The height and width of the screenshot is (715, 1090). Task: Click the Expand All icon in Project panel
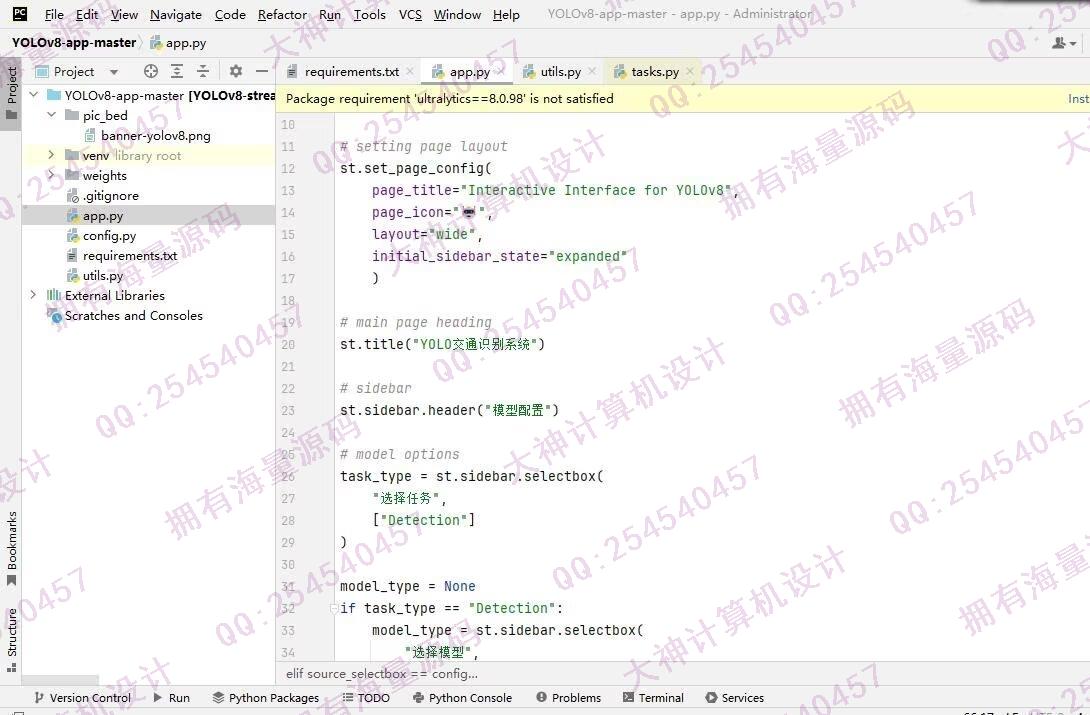(177, 71)
